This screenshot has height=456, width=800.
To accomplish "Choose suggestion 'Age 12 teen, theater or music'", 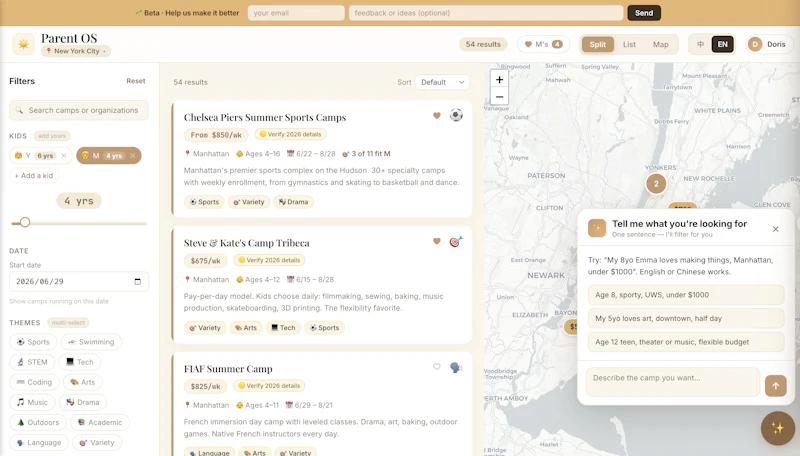I will click(x=686, y=342).
